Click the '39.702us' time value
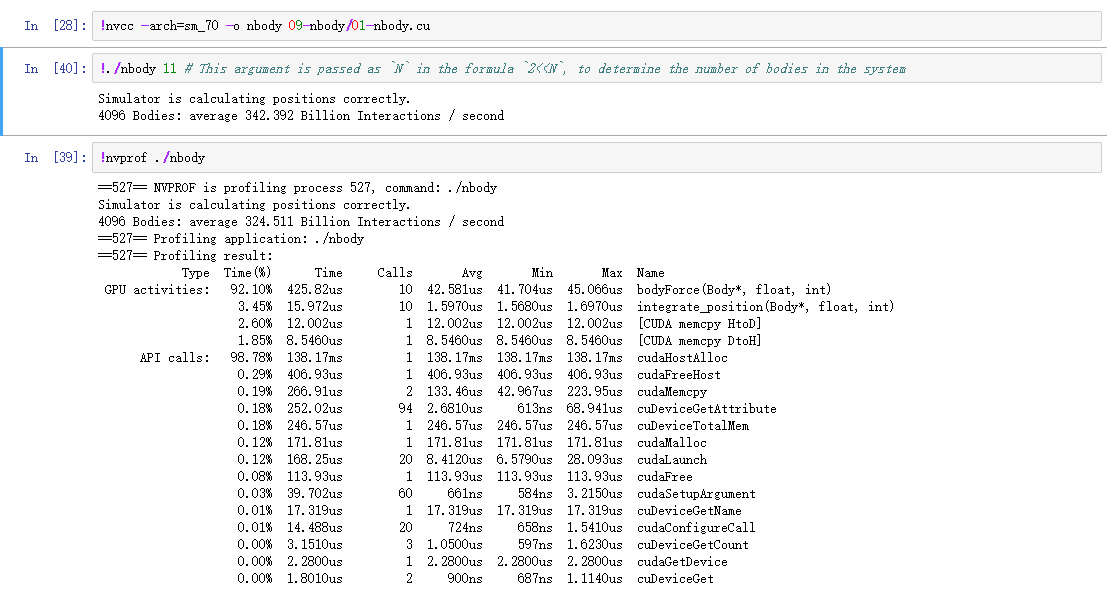This screenshot has height=605, width=1107. [x=315, y=493]
